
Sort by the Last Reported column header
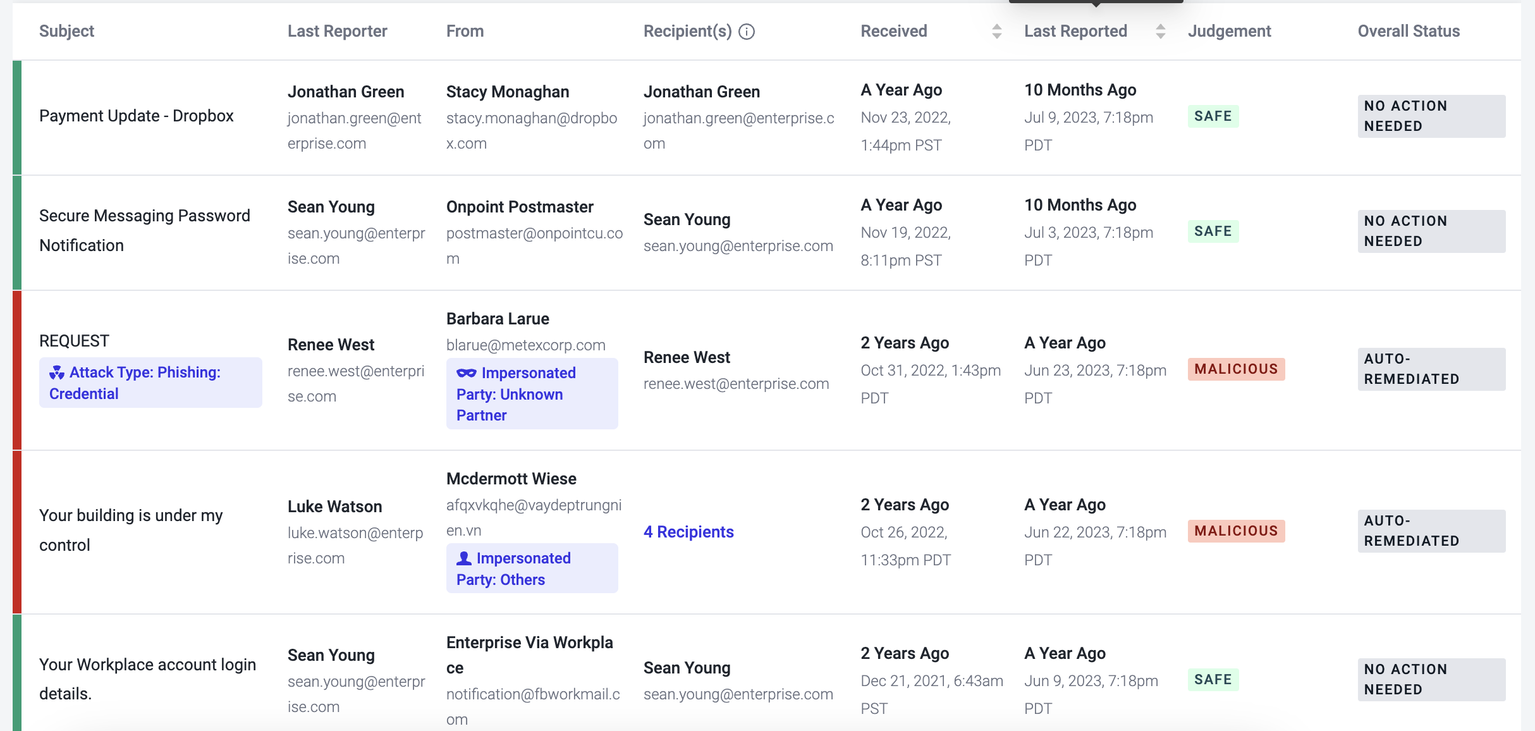[x=1075, y=31]
